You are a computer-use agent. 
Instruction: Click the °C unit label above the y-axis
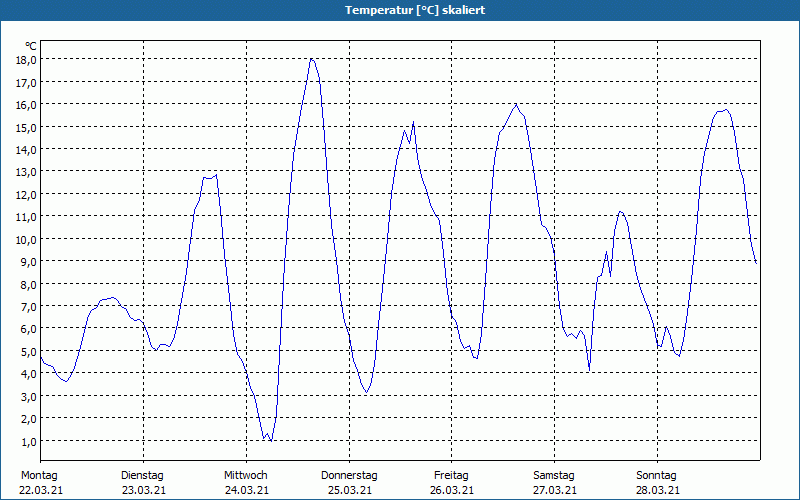click(x=31, y=46)
